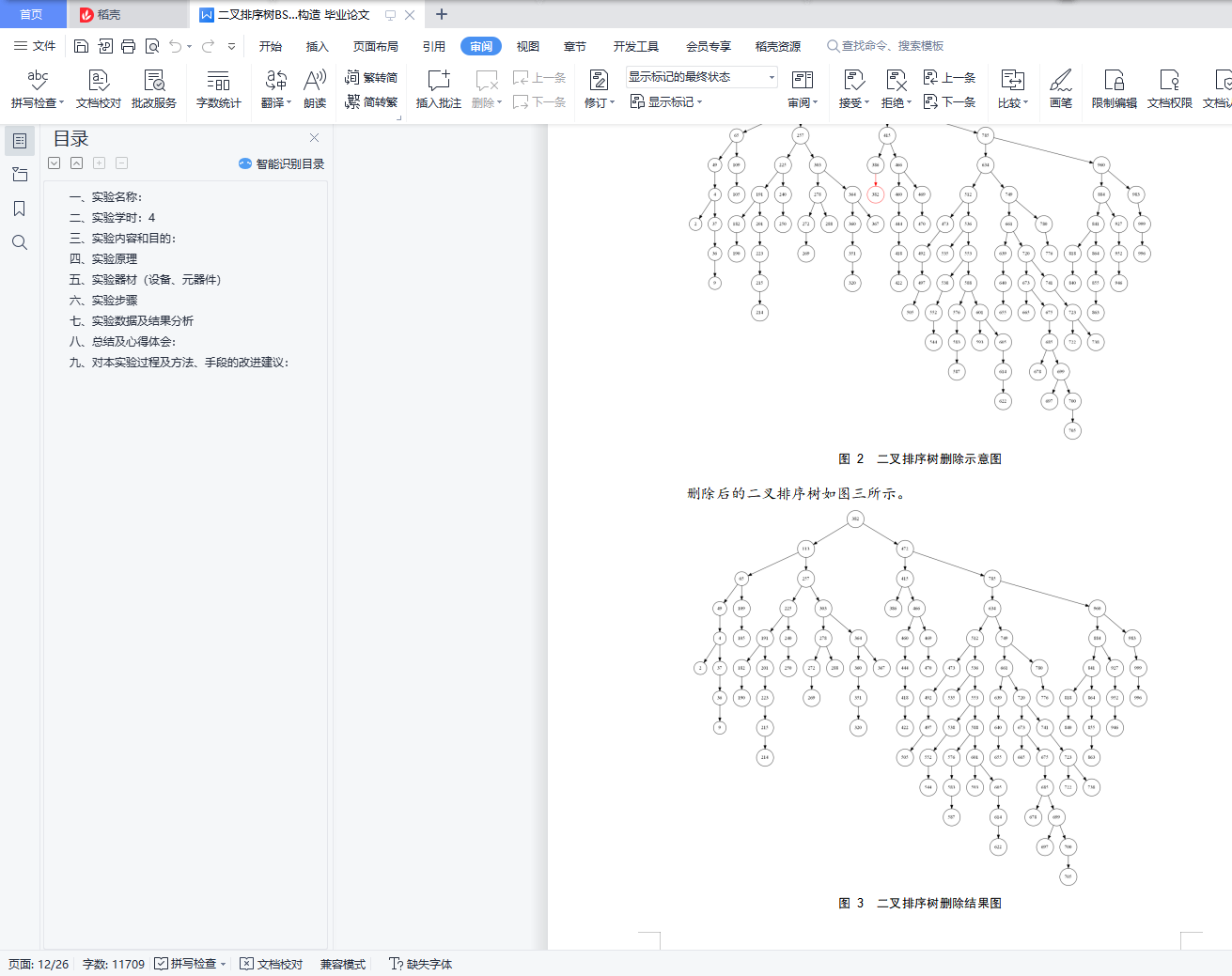This screenshot has height=976, width=1232.
Task: Go to previous revision 上一条 beside 拒绝
Action: click(950, 77)
